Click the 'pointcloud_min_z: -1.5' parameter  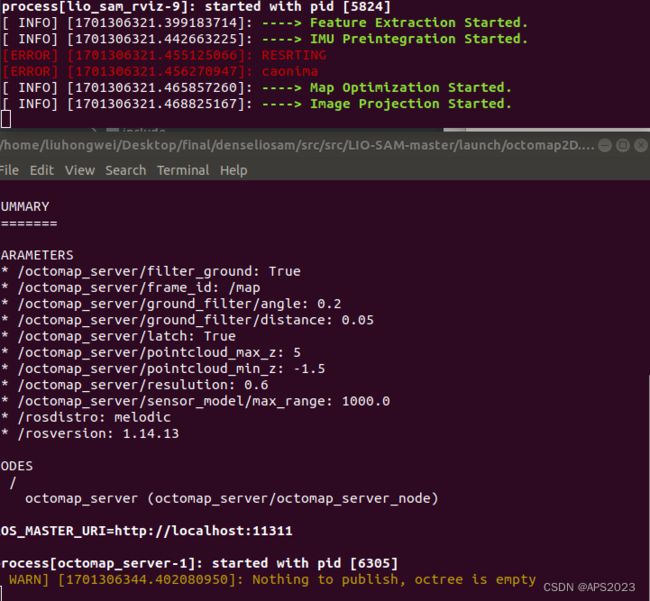tap(163, 369)
